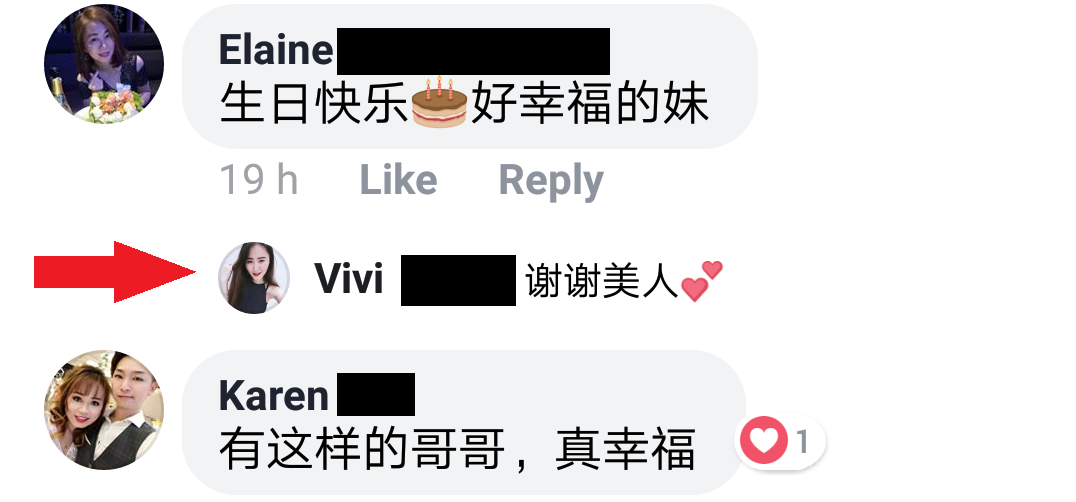
Task: Click the heart reaction icon on Karen's comment
Action: coord(763,440)
